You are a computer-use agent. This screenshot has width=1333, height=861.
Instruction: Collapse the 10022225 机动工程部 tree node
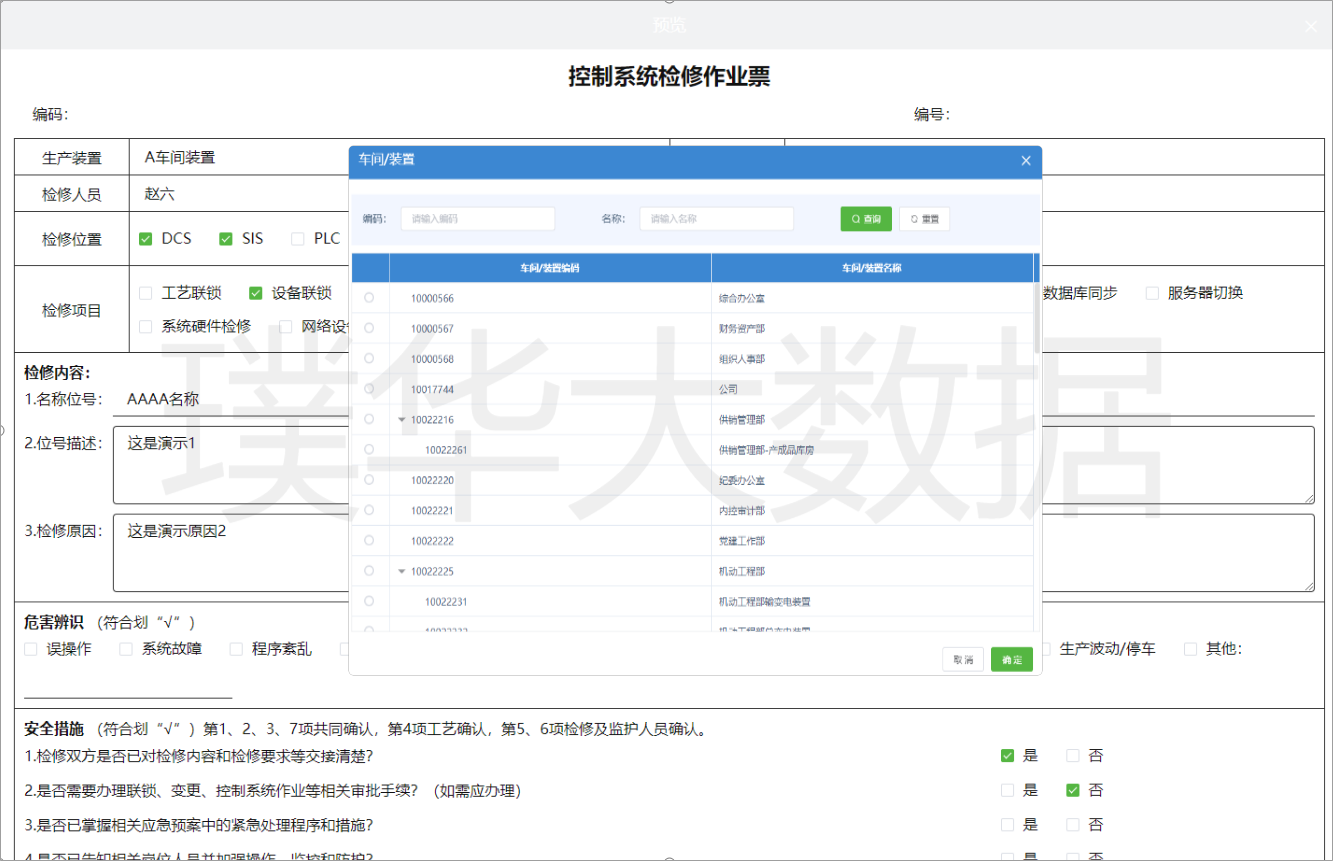pos(402,572)
